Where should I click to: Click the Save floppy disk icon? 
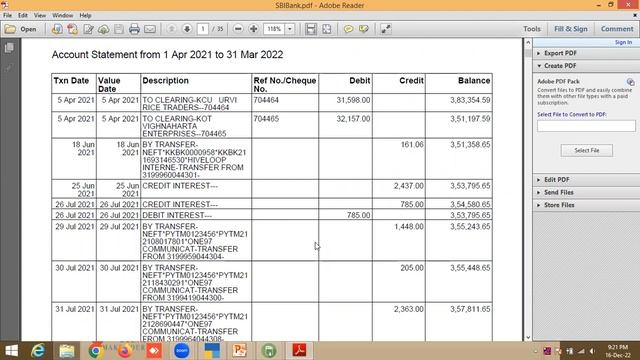tap(119, 29)
